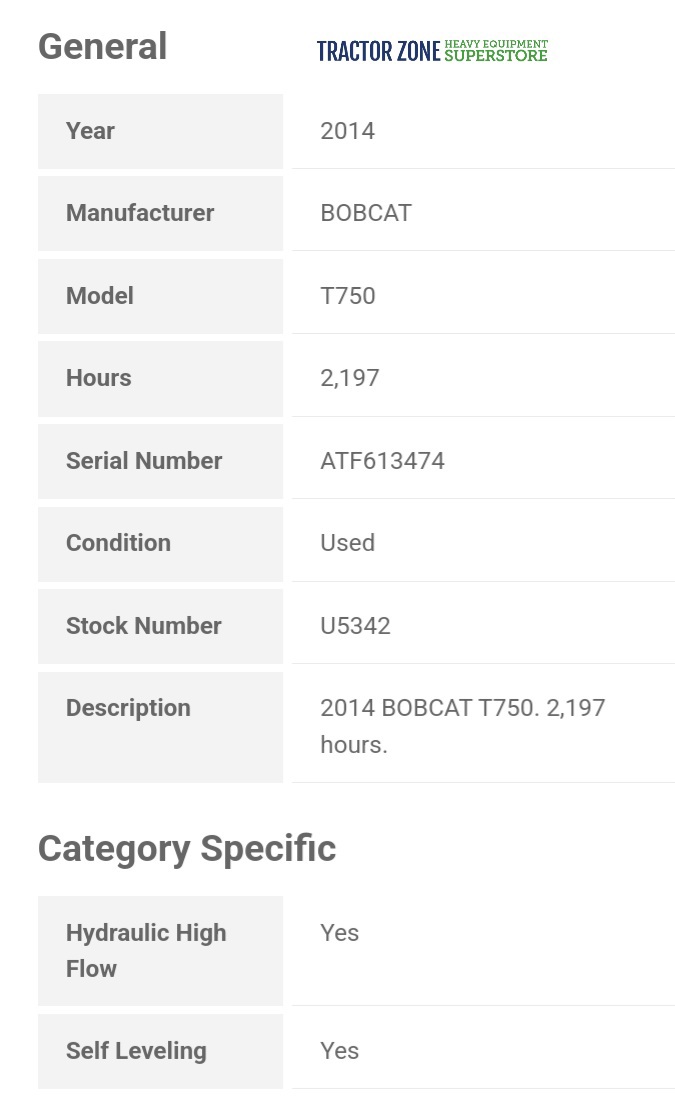Click the BOBCAT manufacturer value
This screenshot has width=675, height=1102.
click(366, 213)
